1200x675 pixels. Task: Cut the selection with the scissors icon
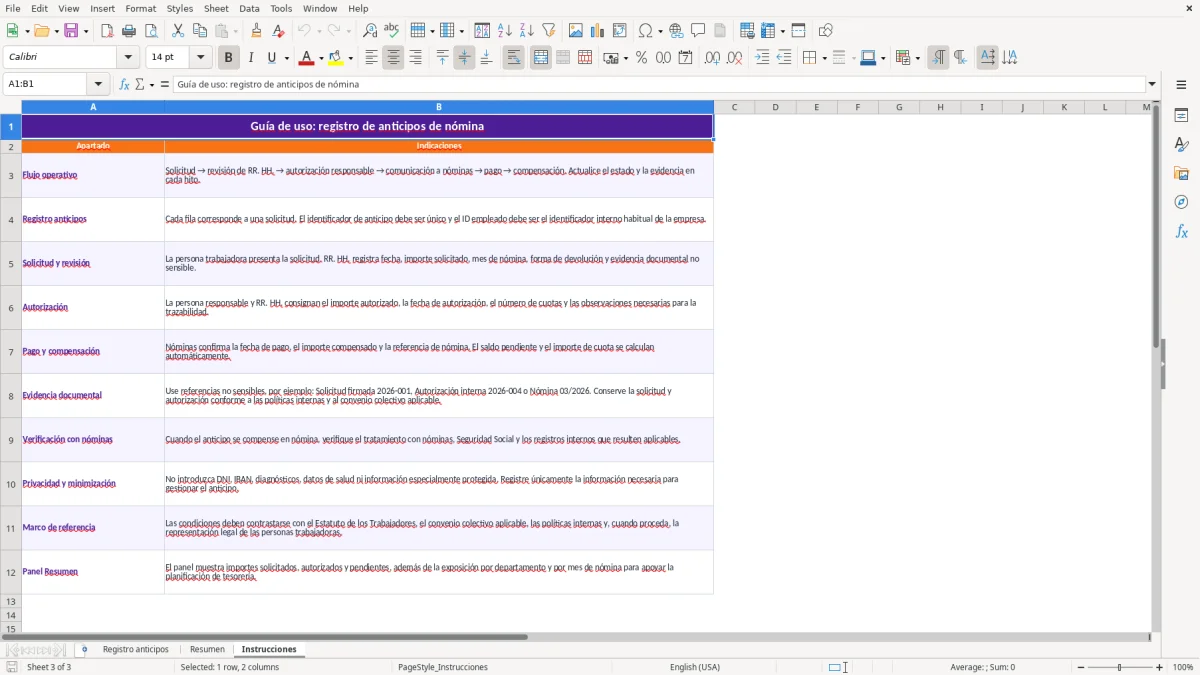click(x=178, y=31)
